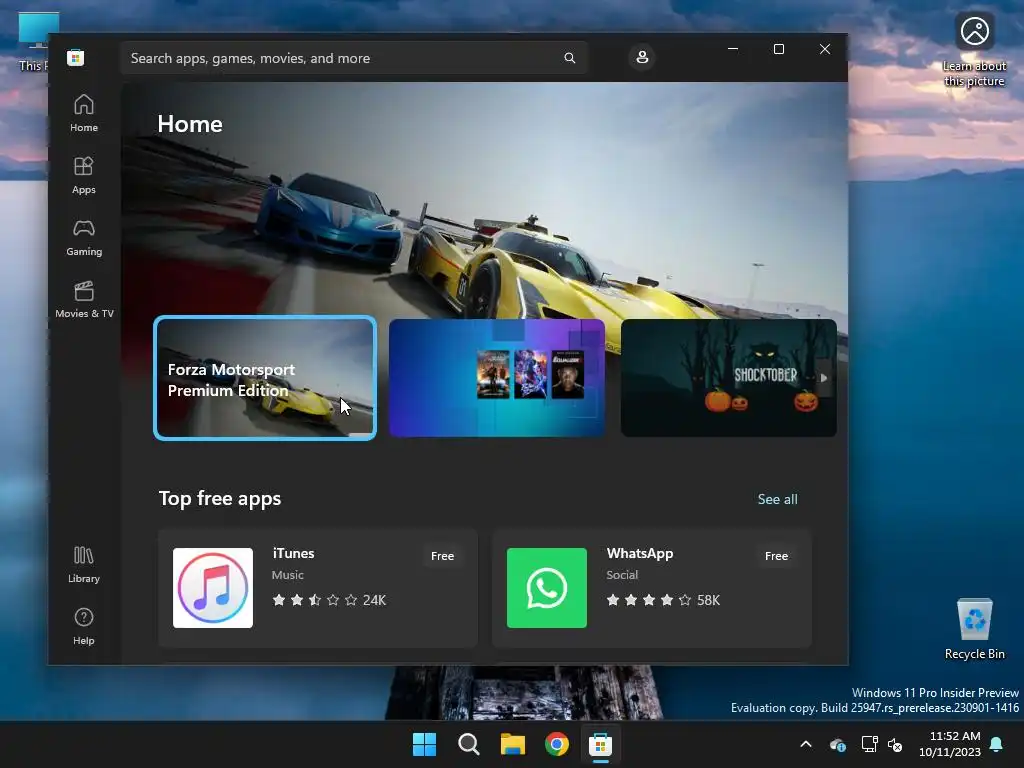
Task: Minimize the Microsoft Store window
Action: click(x=733, y=49)
